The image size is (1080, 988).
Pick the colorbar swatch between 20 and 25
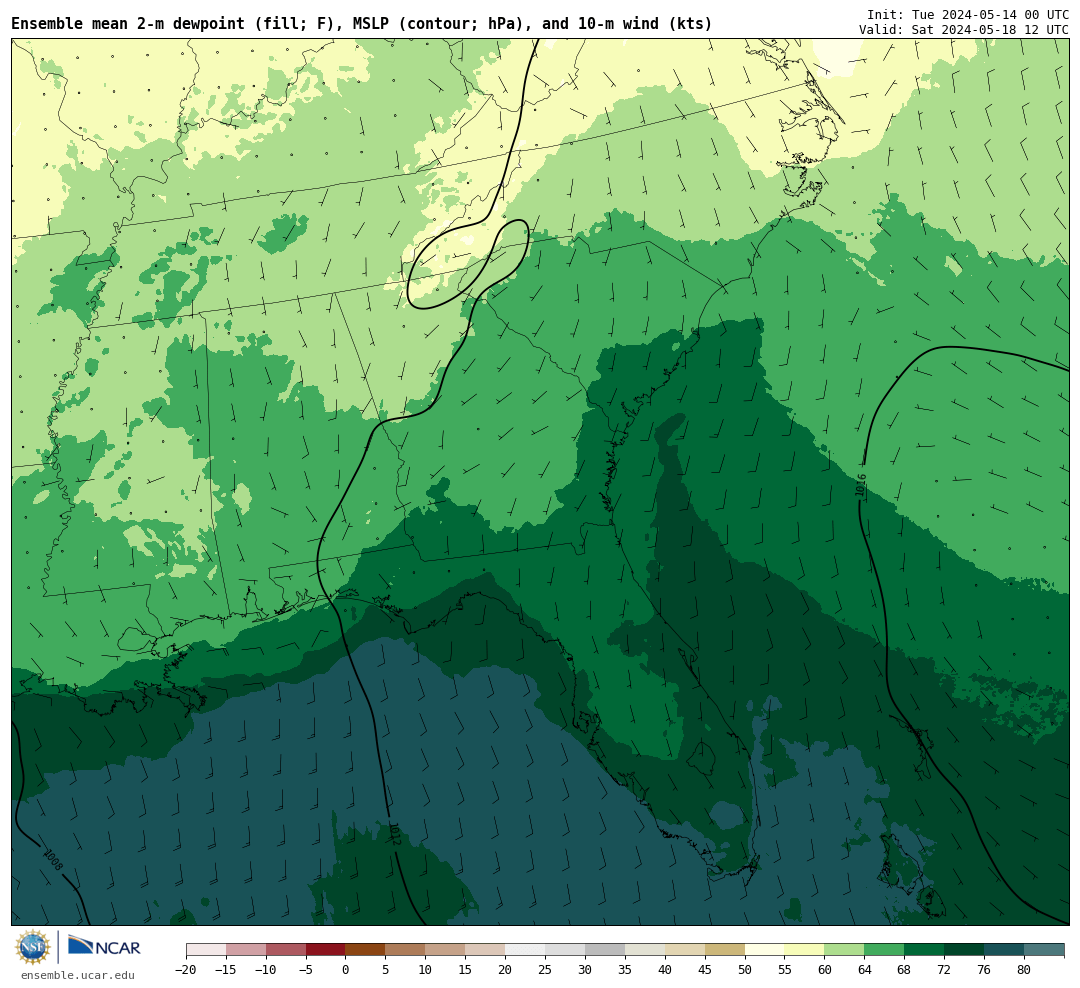[x=526, y=950]
